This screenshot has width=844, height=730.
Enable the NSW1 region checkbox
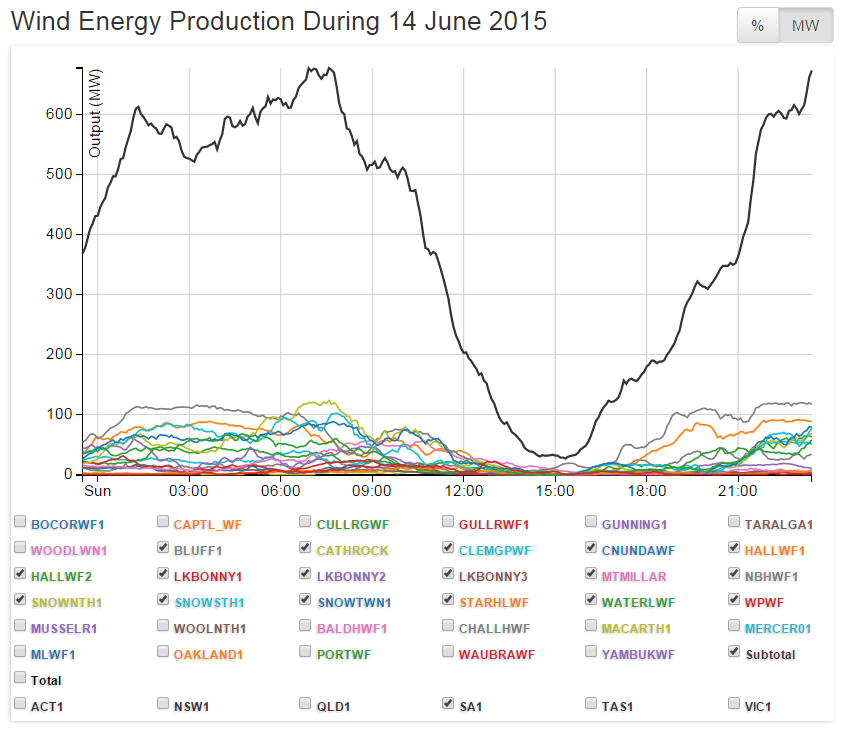click(x=163, y=704)
